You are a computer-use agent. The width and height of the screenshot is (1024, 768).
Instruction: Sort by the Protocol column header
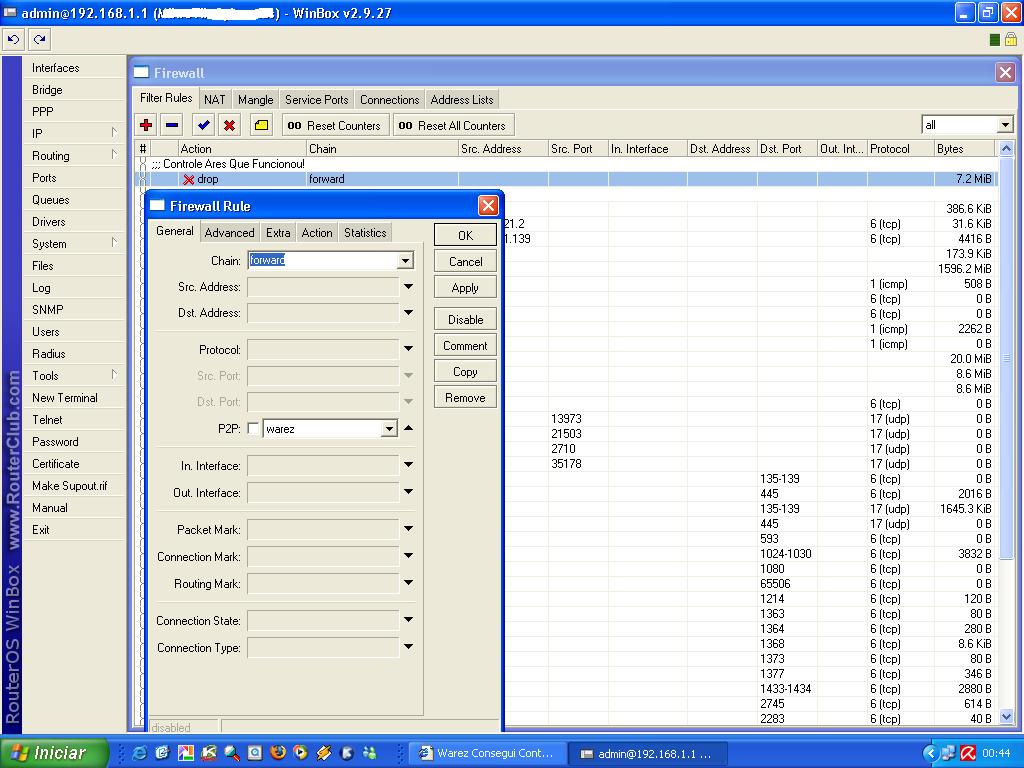point(900,149)
